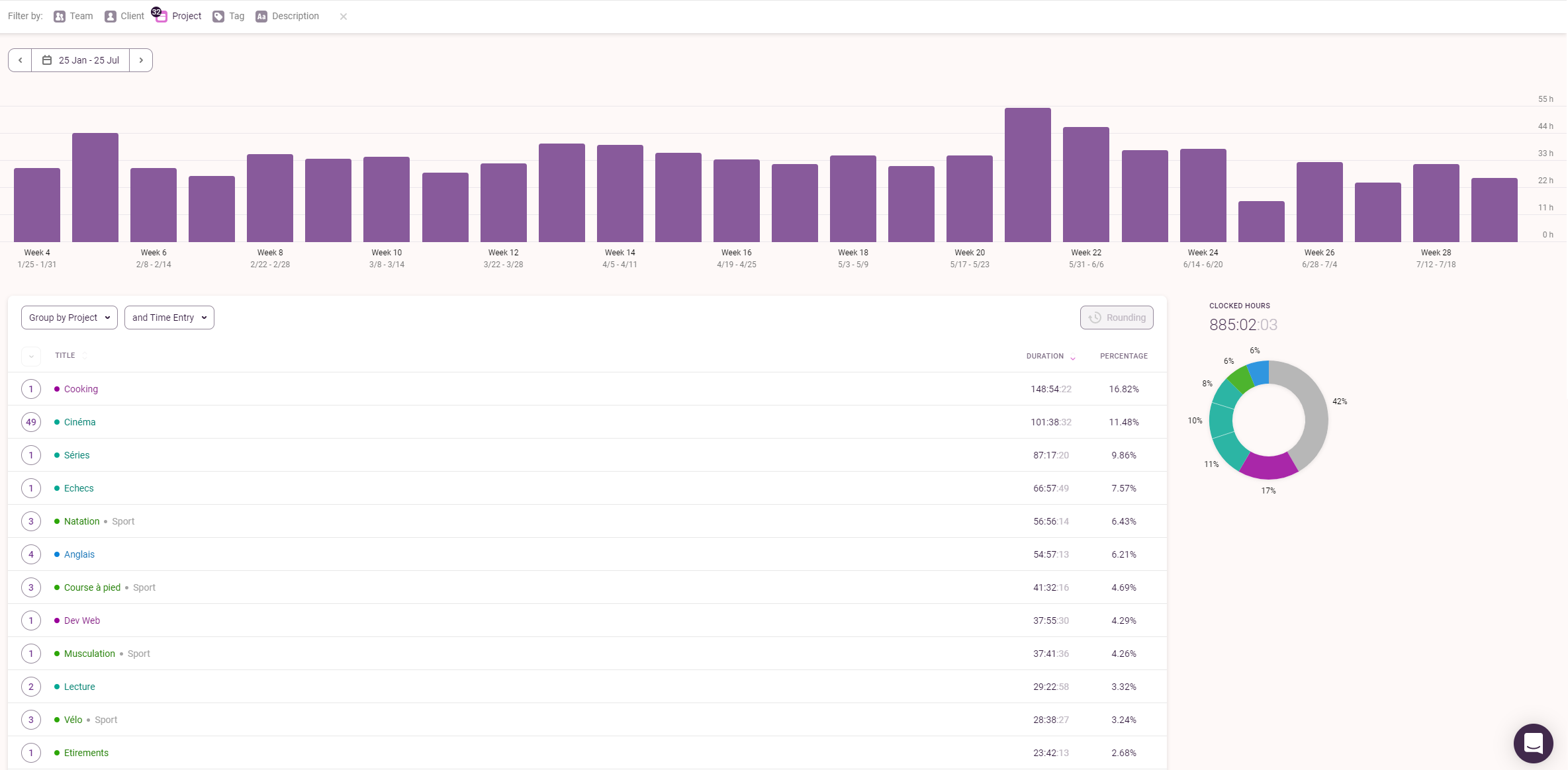Click the Client filter icon

coord(111,17)
